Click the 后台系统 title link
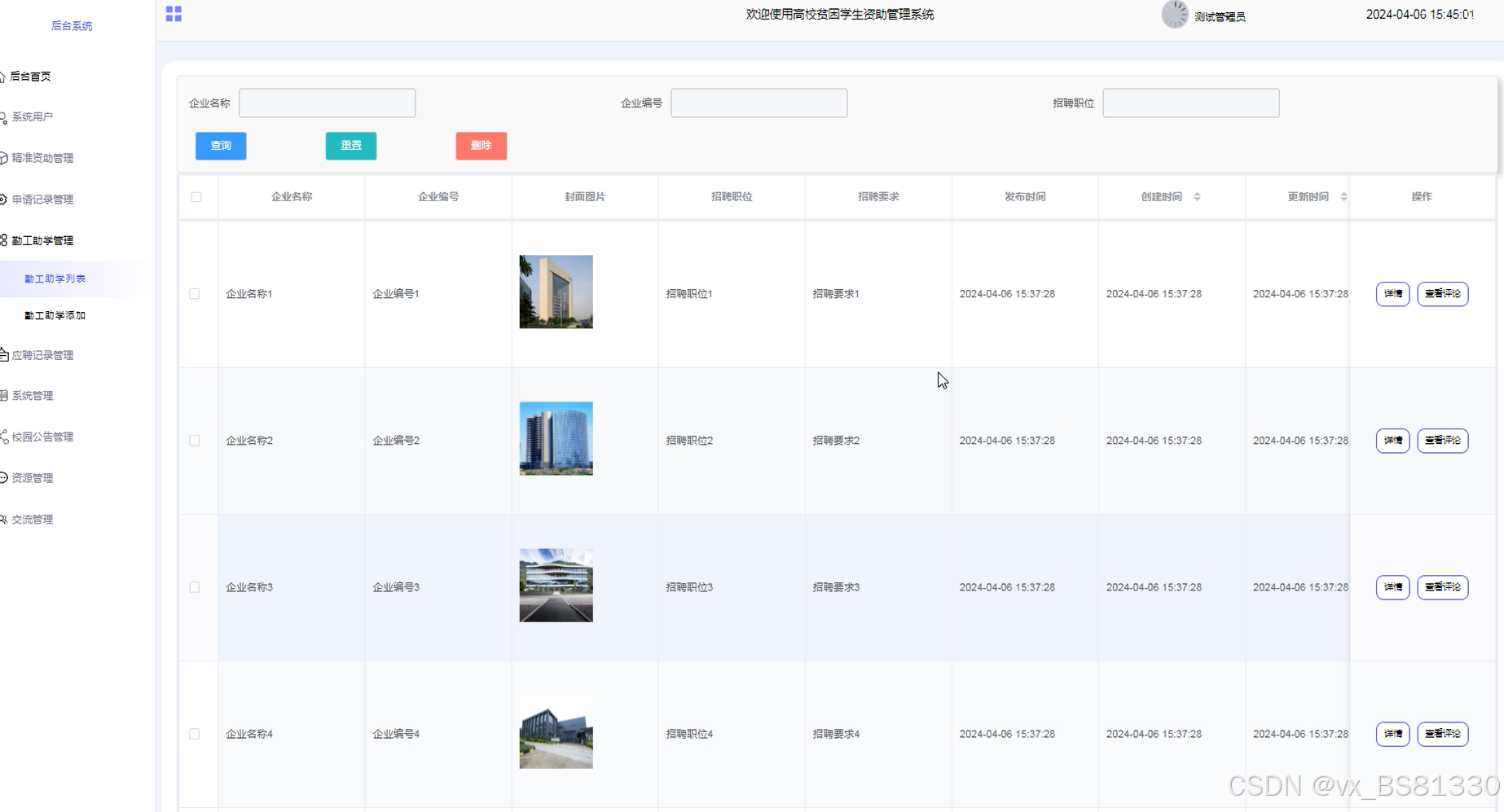The image size is (1504, 812). click(x=72, y=26)
